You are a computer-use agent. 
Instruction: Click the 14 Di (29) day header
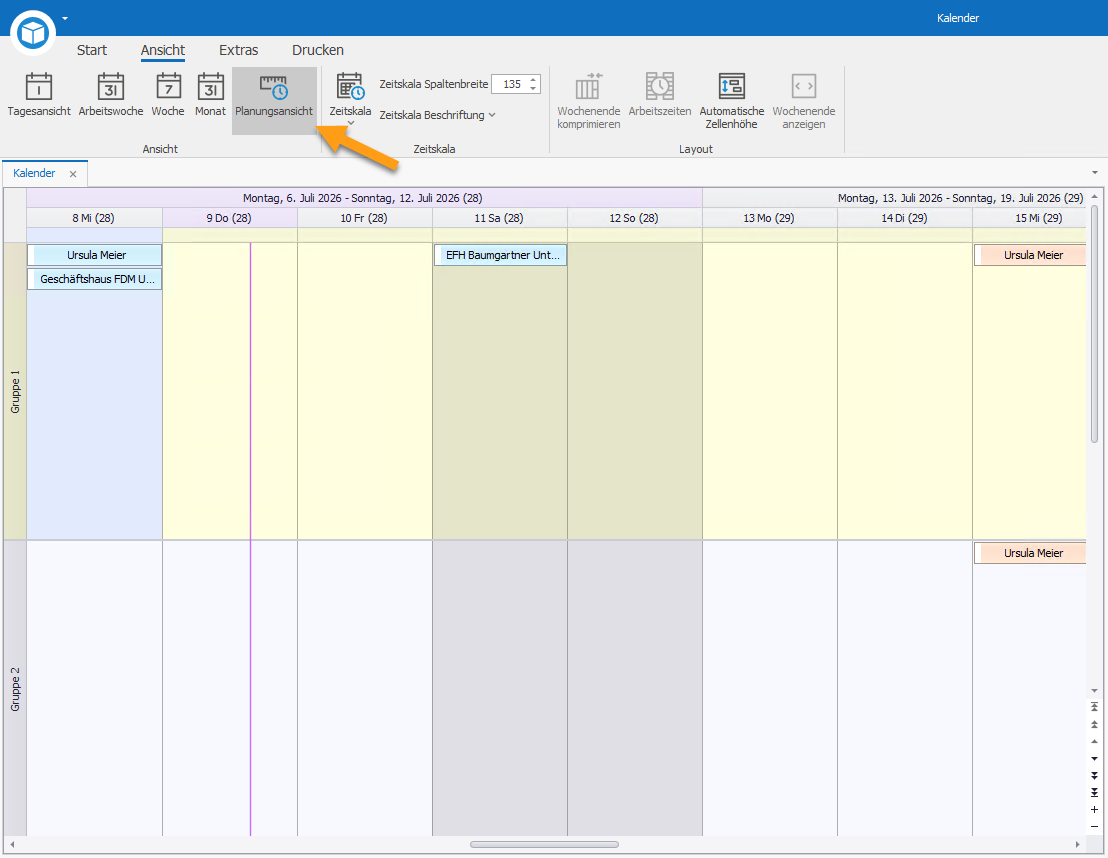pyautogui.click(x=904, y=218)
